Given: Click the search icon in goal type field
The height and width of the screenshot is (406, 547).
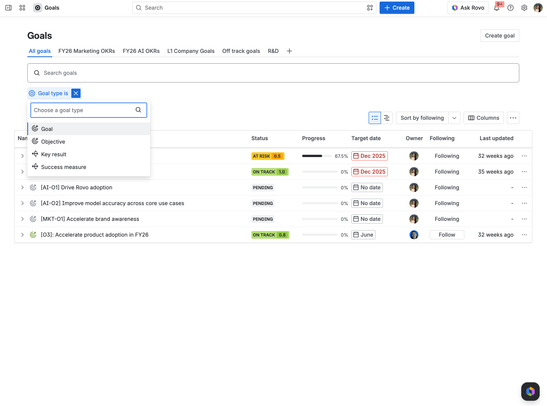Looking at the screenshot, I should coord(138,110).
